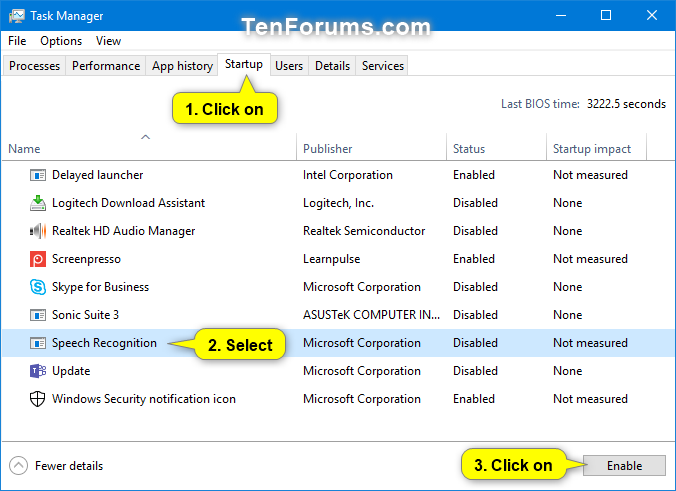Maximize the Task Manager window
This screenshot has height=491, width=676.
click(x=606, y=16)
